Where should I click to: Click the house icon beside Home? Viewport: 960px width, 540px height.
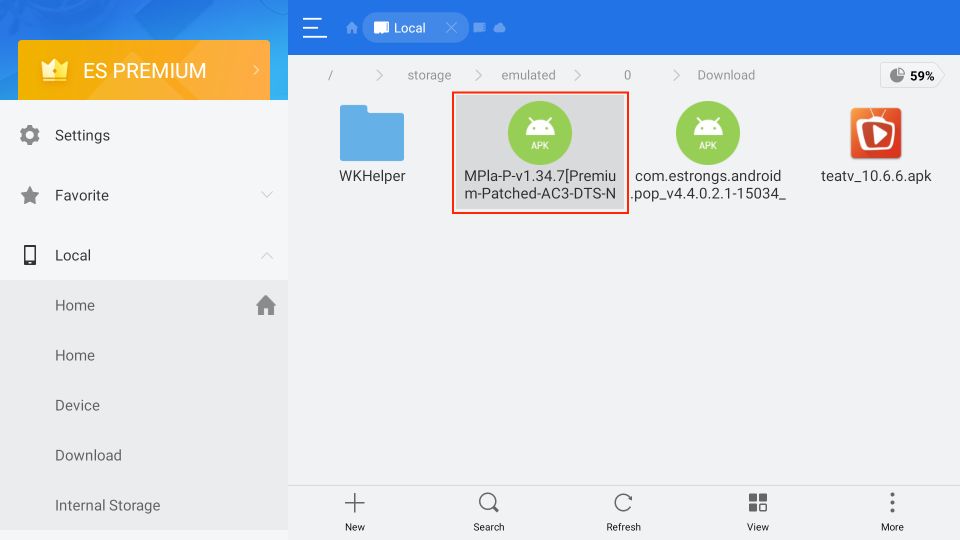tap(266, 305)
